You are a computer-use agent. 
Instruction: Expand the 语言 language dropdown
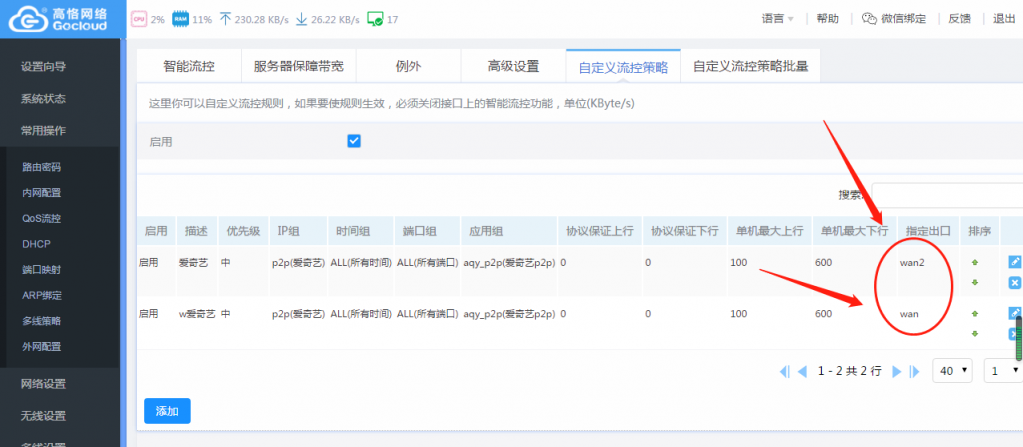click(x=778, y=19)
